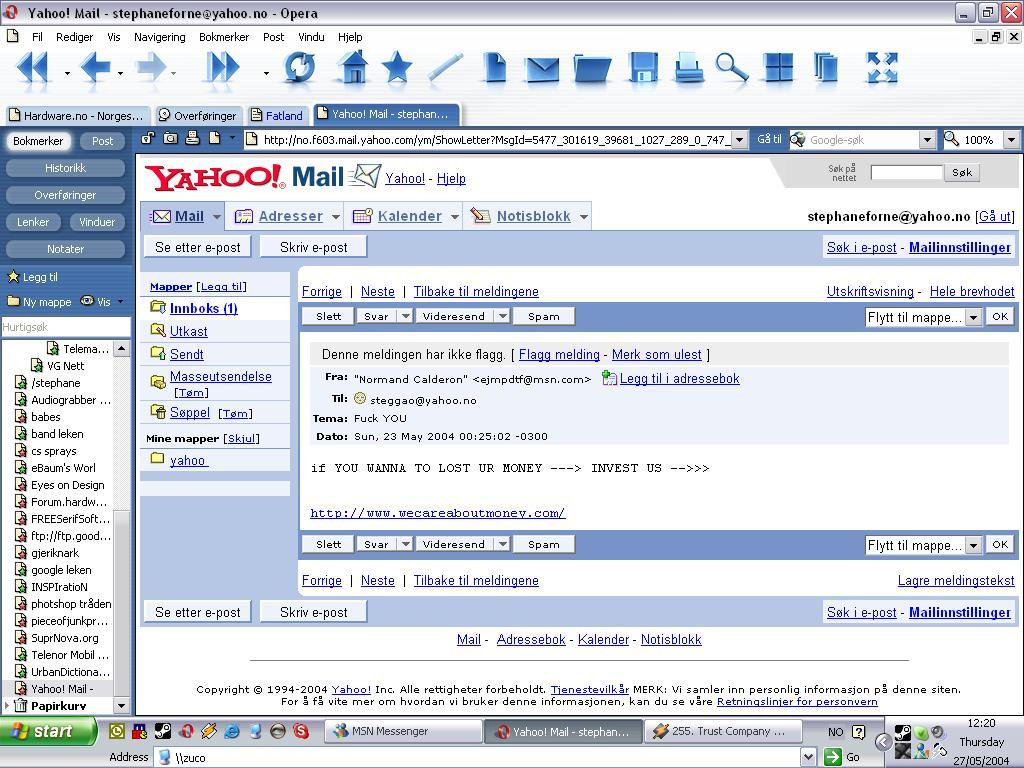The height and width of the screenshot is (768, 1024).
Task: Switch to the Fatland page tab
Action: [278, 116]
